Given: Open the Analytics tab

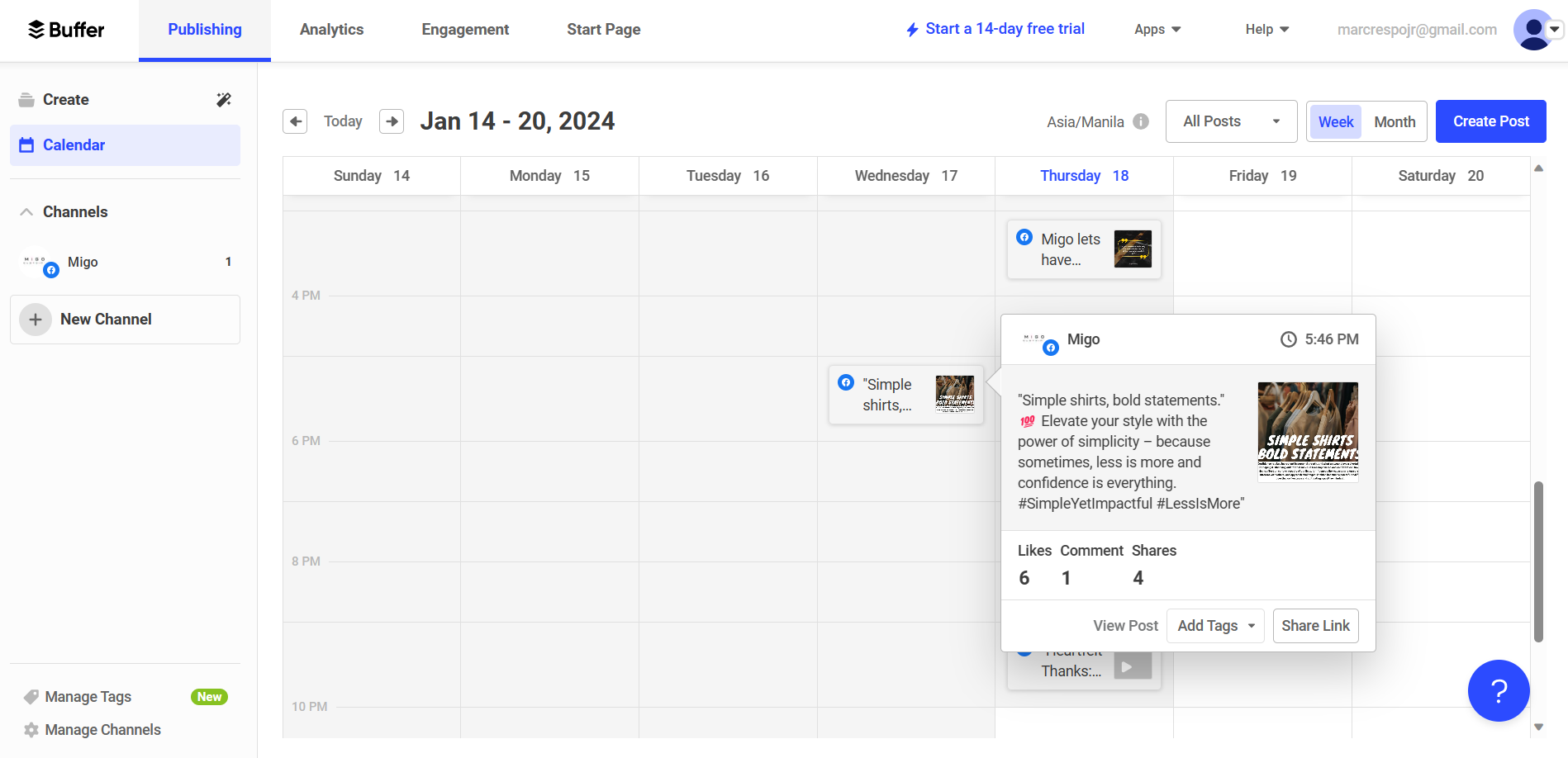Looking at the screenshot, I should point(331,30).
